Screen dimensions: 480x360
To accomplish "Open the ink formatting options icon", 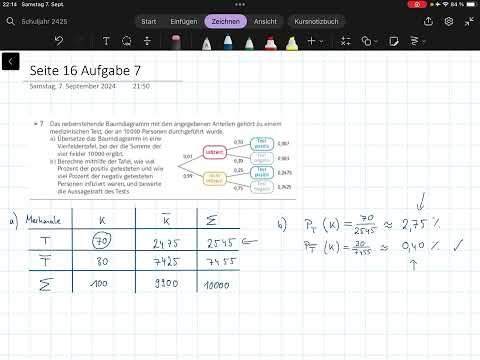I will (414, 41).
